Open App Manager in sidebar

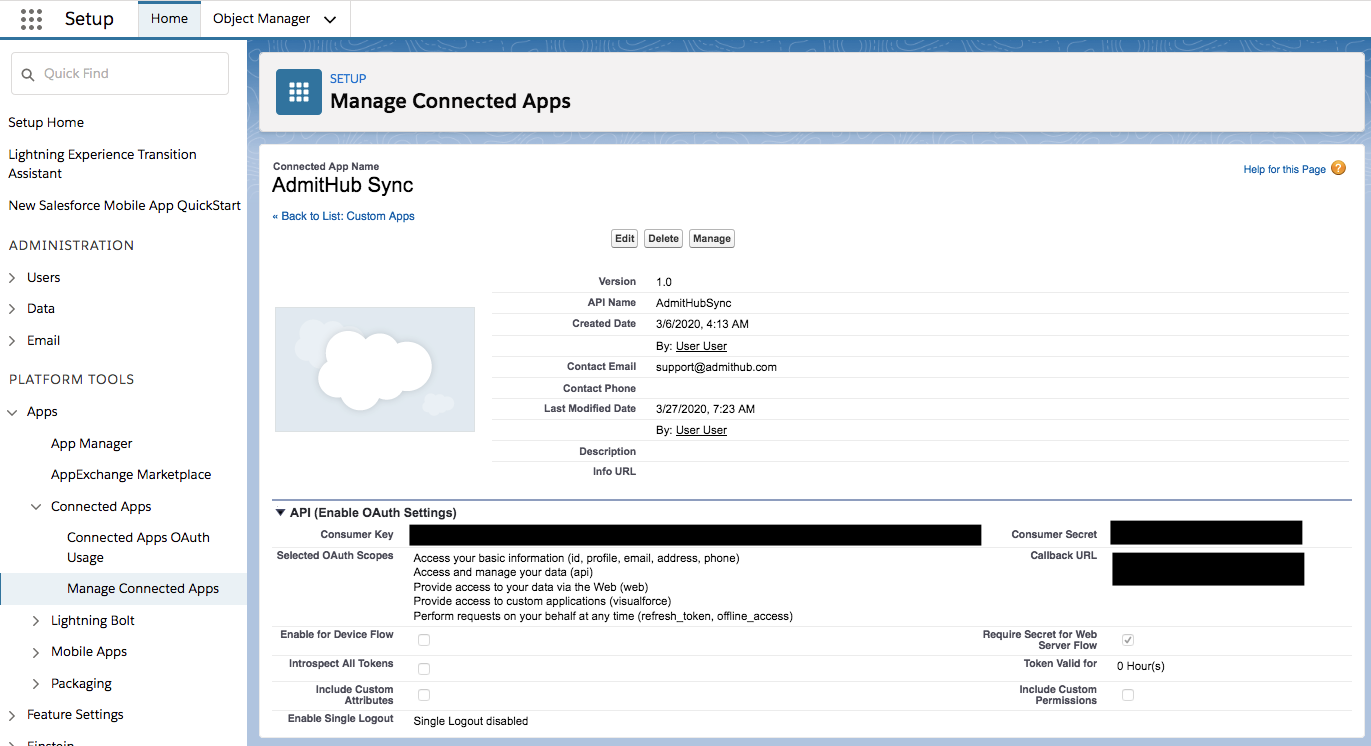[92, 443]
